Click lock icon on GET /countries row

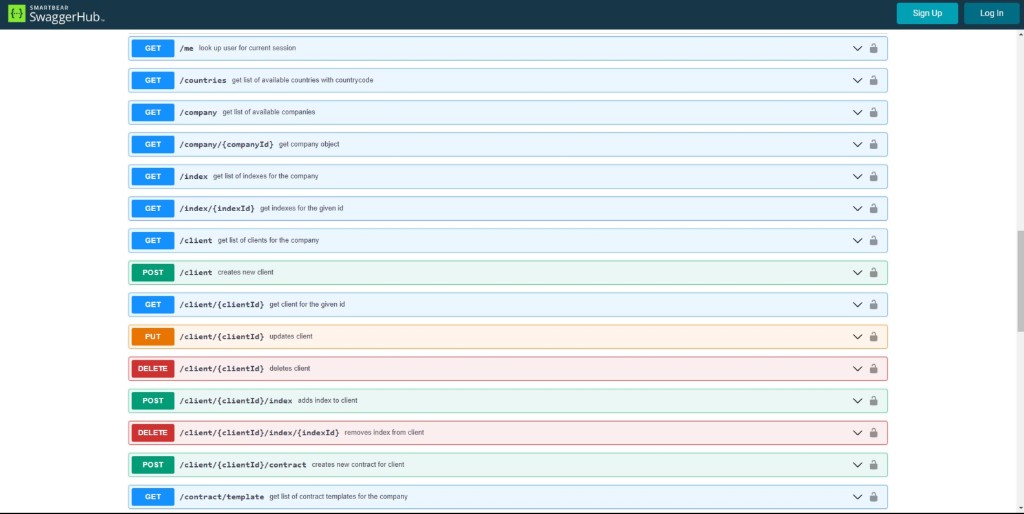873,80
